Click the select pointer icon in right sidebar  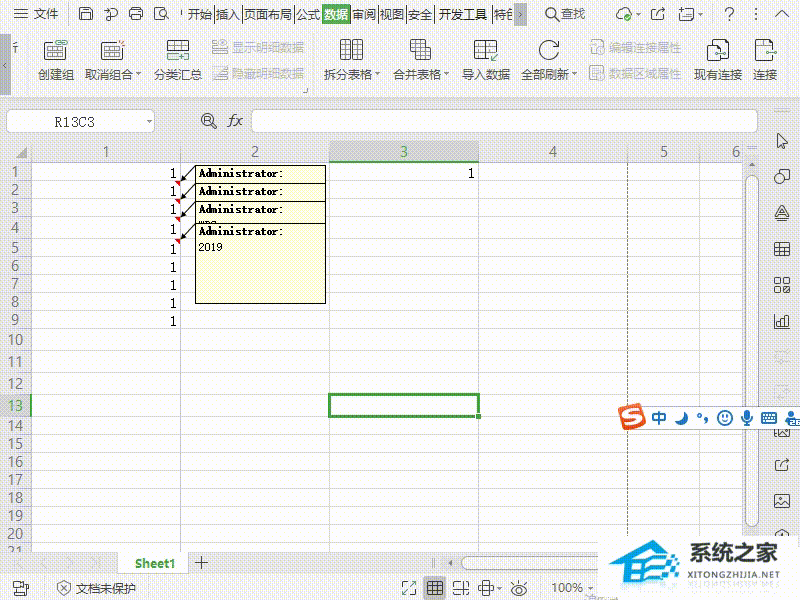782,141
